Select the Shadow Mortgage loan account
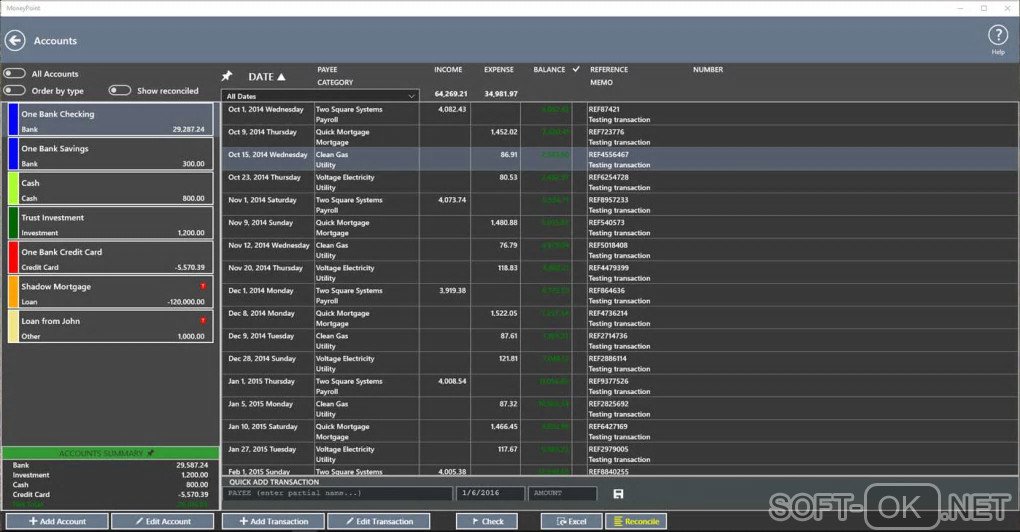This screenshot has width=1020, height=532. 110,292
